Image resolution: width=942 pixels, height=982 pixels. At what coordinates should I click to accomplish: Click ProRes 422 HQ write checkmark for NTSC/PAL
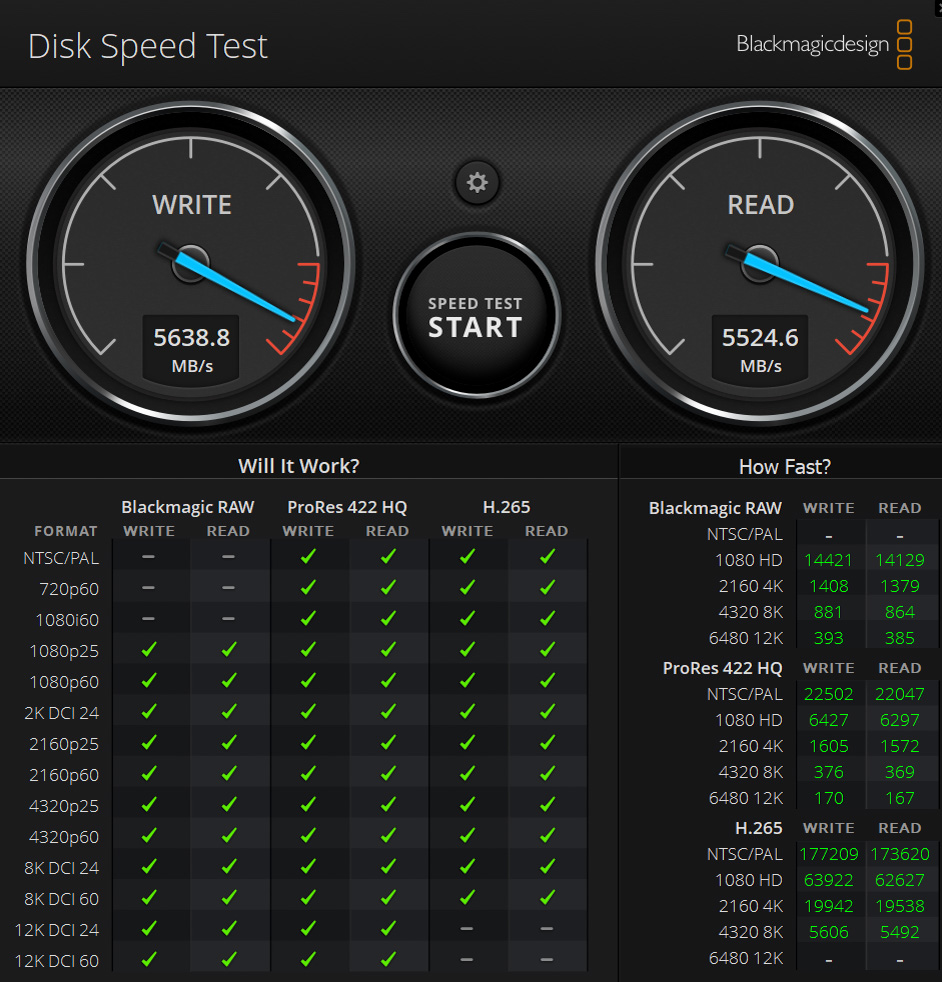308,557
